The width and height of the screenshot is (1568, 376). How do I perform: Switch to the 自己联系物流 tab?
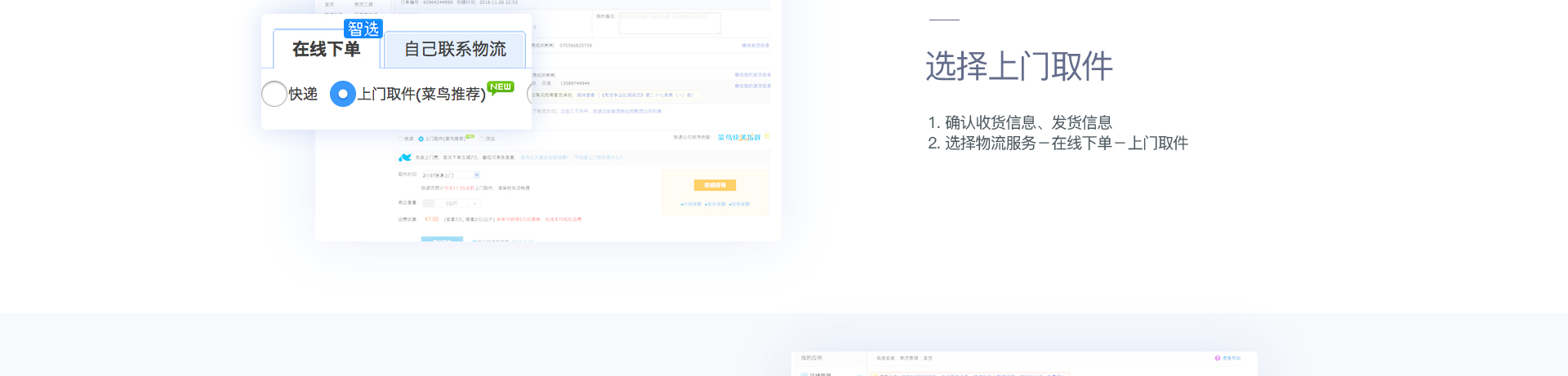[455, 50]
